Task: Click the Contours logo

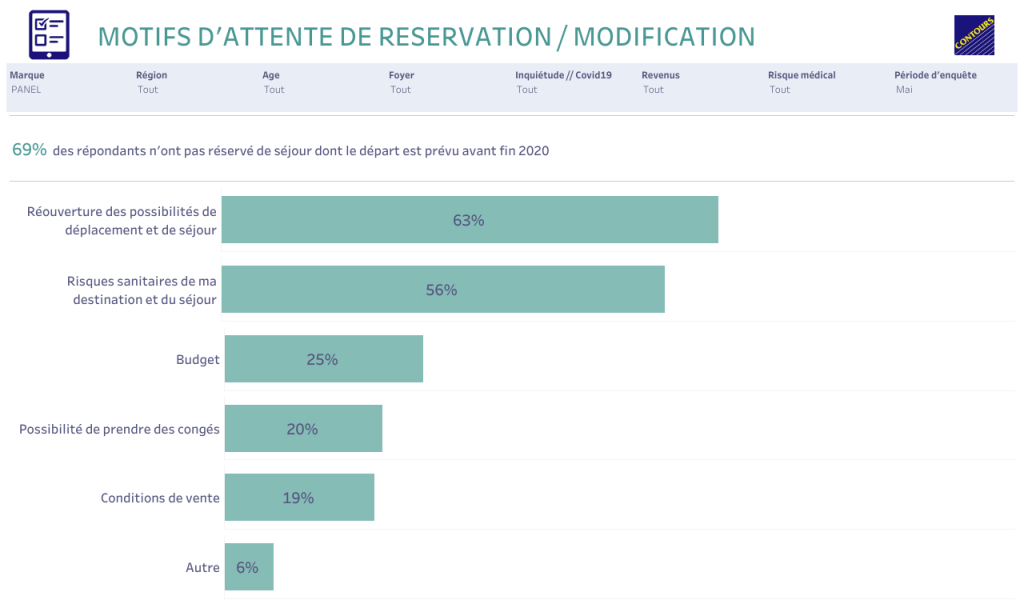Action: pyautogui.click(x=973, y=35)
